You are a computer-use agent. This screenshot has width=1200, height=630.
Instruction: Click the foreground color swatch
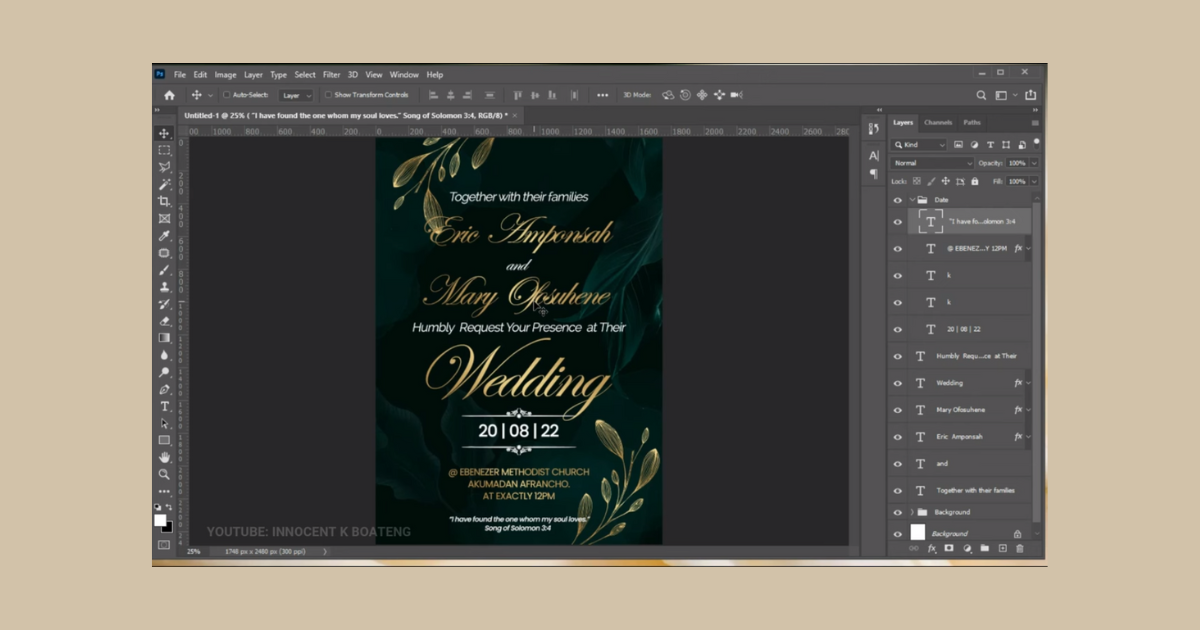160,520
